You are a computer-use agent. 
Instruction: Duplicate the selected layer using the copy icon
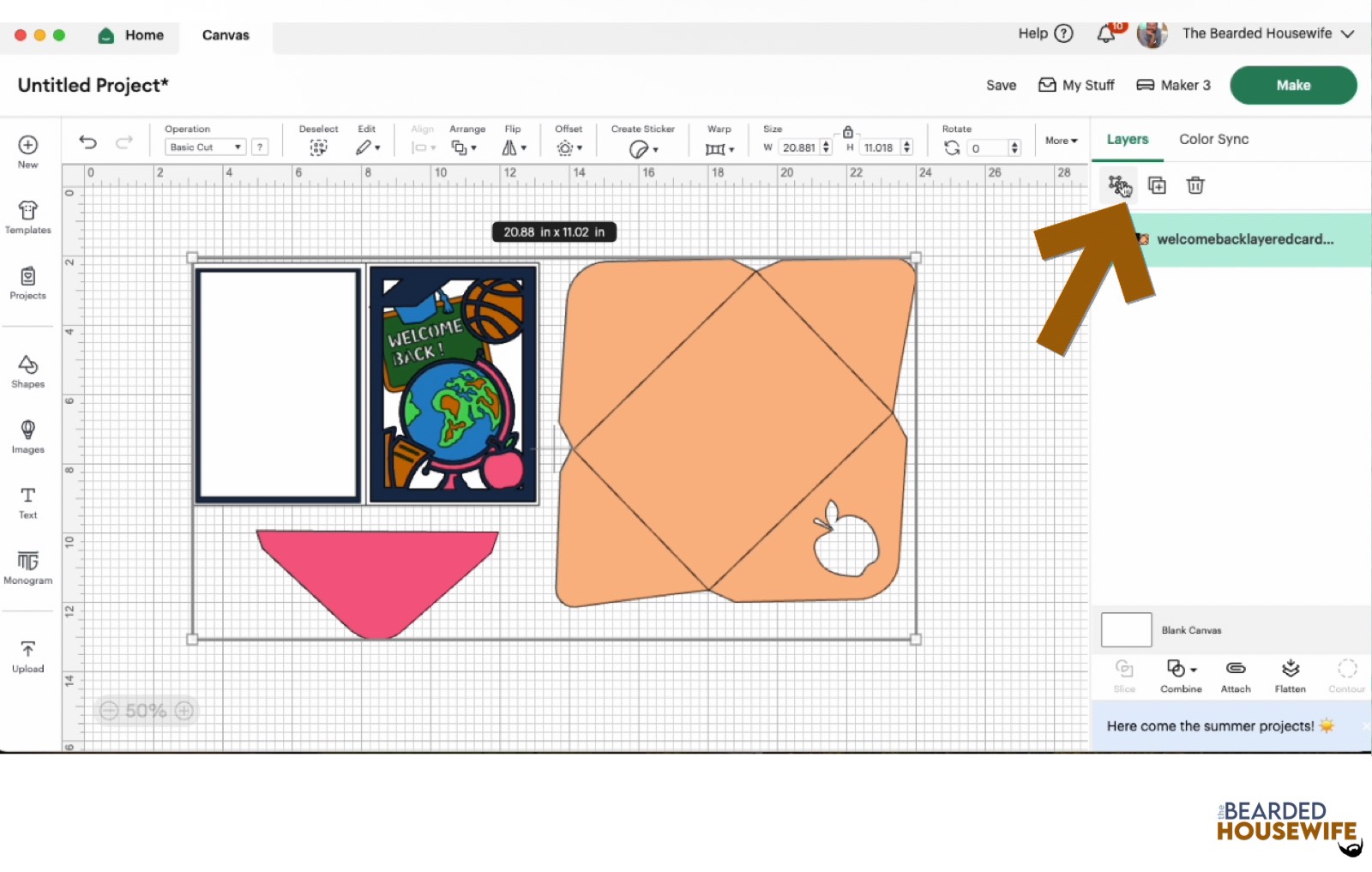coord(1156,184)
